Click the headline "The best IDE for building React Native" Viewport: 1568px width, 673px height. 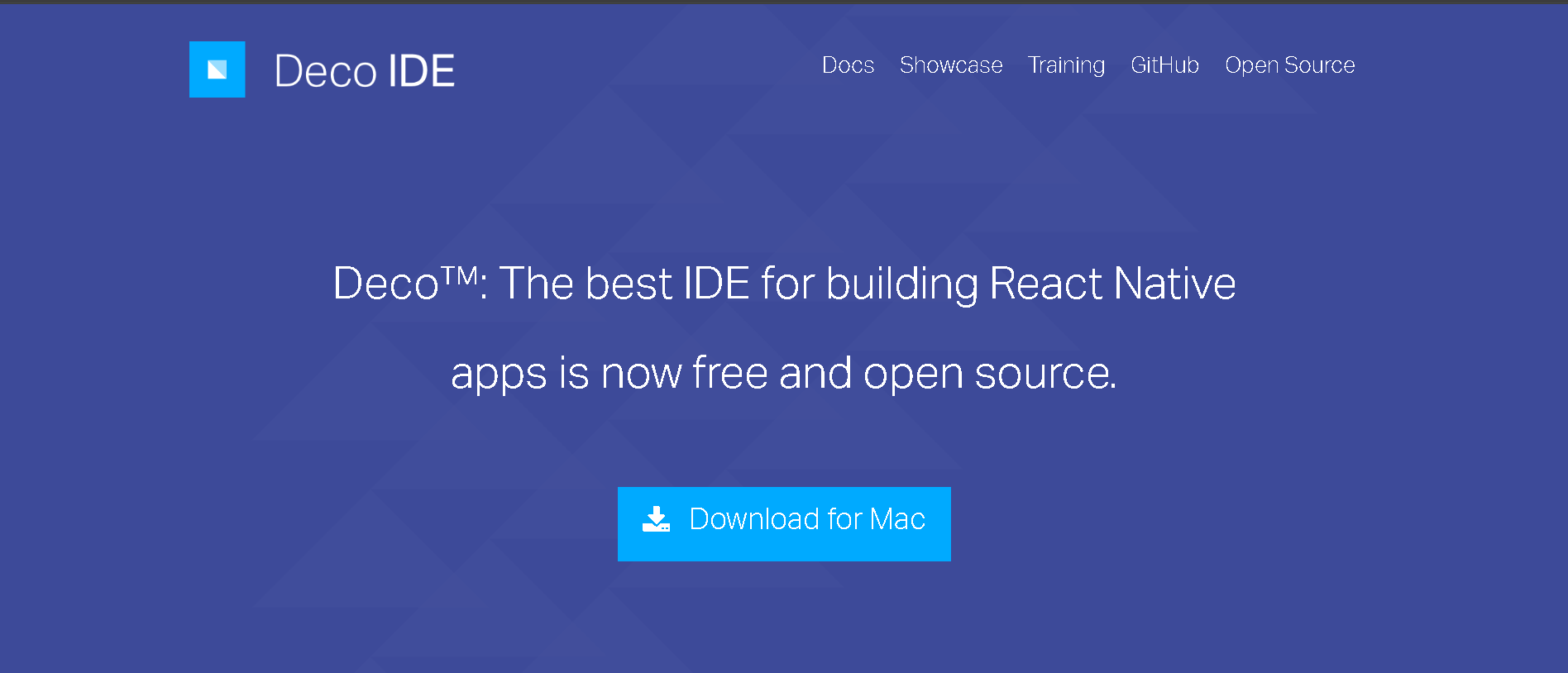pyautogui.click(x=868, y=284)
